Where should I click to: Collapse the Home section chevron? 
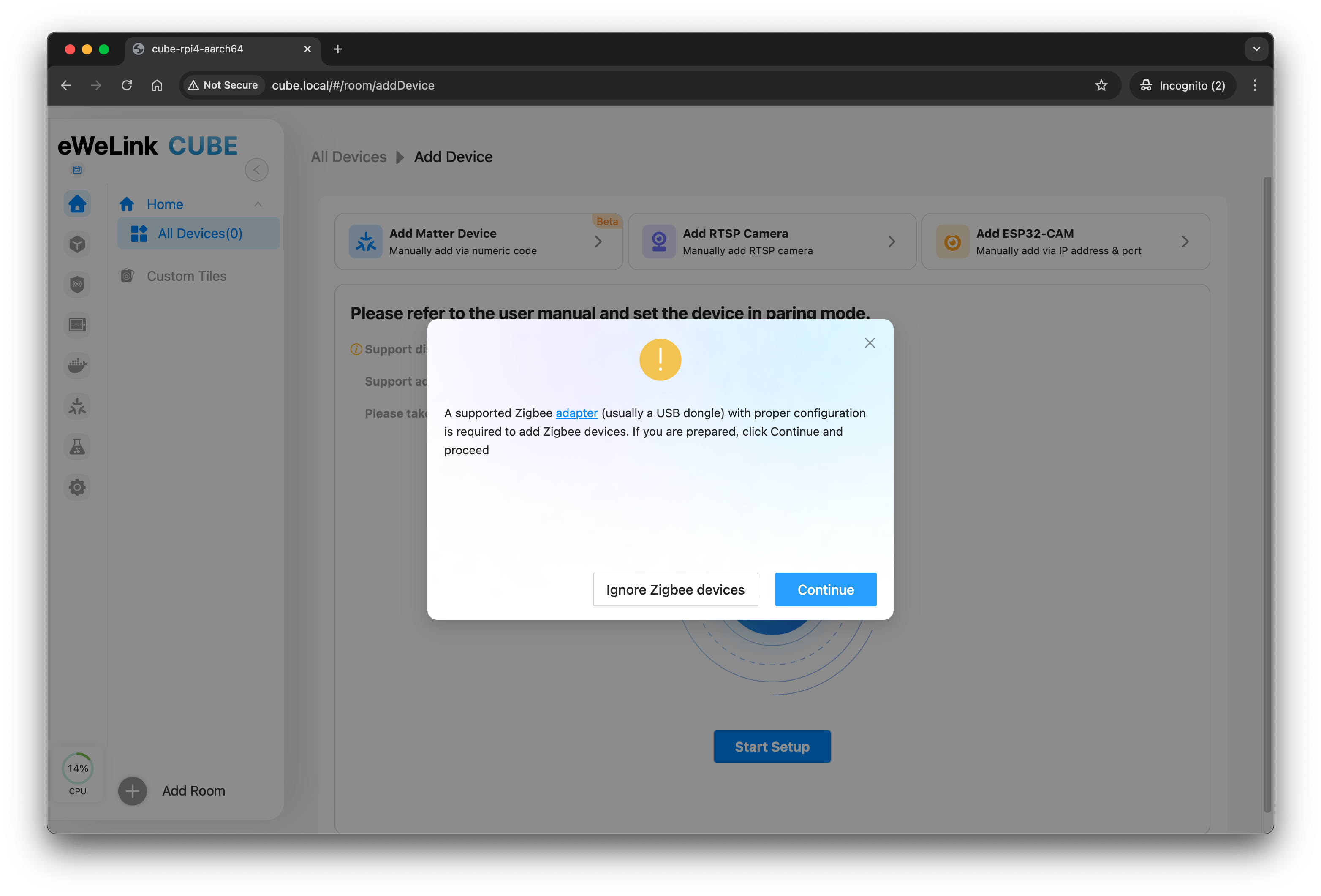click(258, 204)
